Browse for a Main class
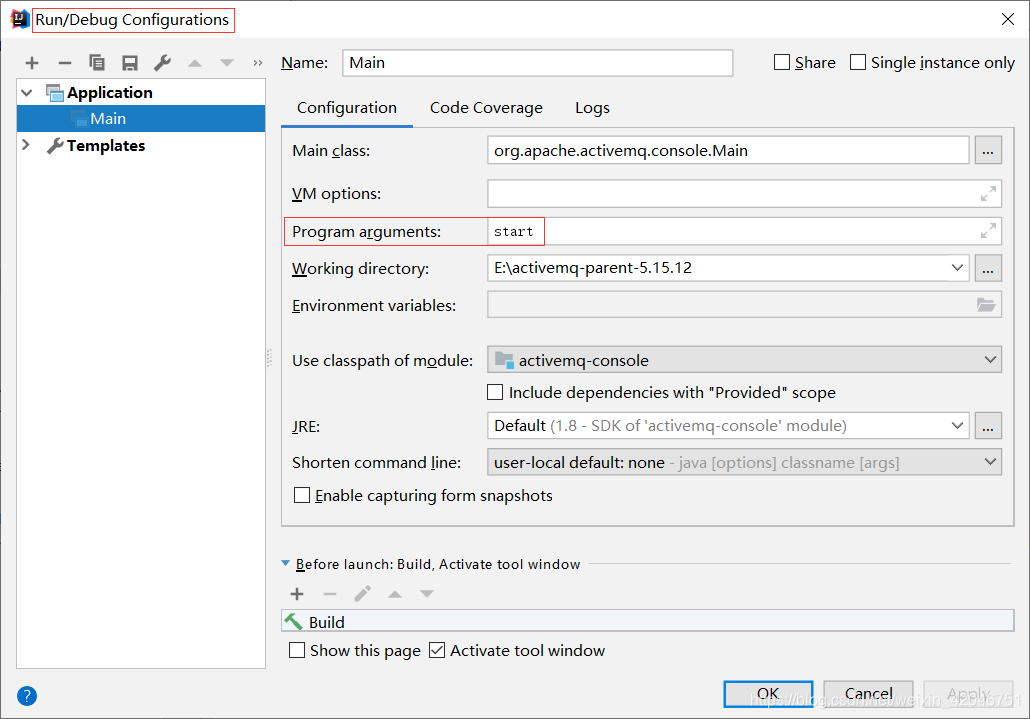 tap(988, 150)
